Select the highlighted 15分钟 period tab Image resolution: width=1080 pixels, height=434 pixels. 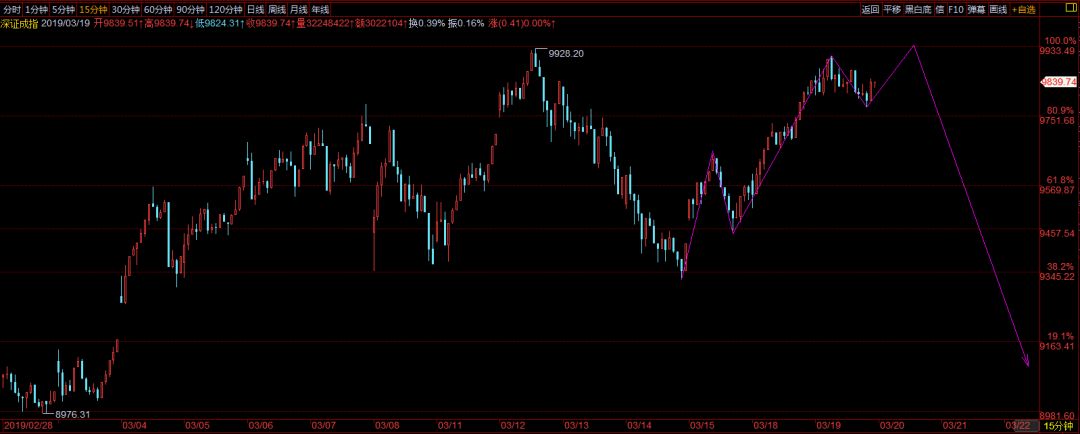(x=93, y=10)
